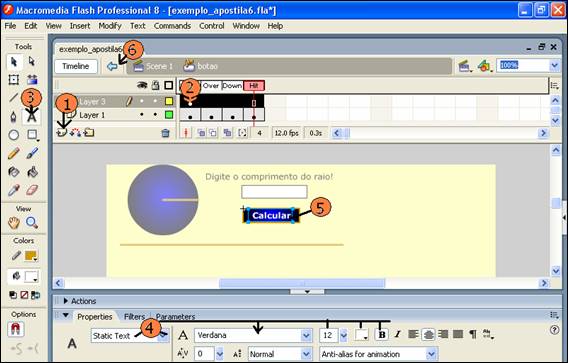Open the fill color swatch
Viewport: 568px width, 363px height.
[31, 277]
